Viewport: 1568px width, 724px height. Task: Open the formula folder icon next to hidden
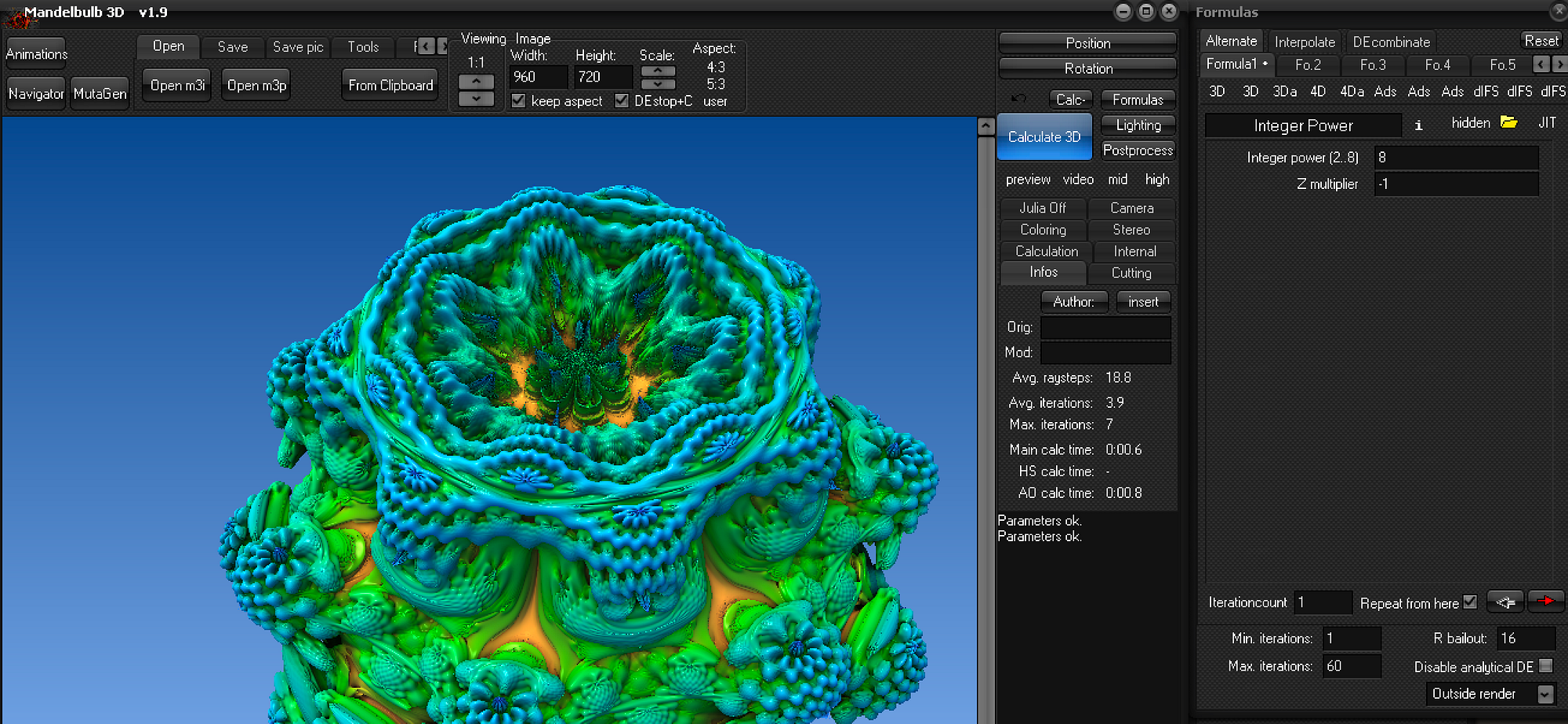(x=1508, y=122)
